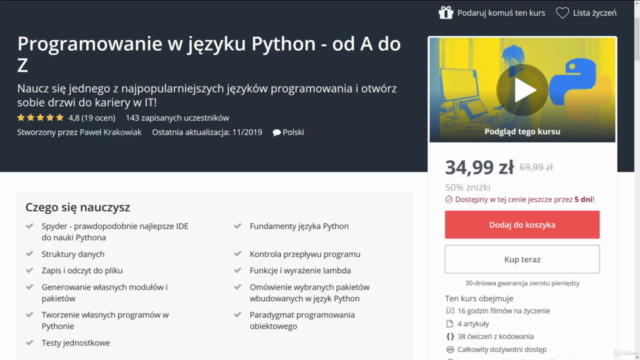
Task: Click checkmark beside 'Funkcje i wyrażenie lambda'
Action: pos(238,270)
